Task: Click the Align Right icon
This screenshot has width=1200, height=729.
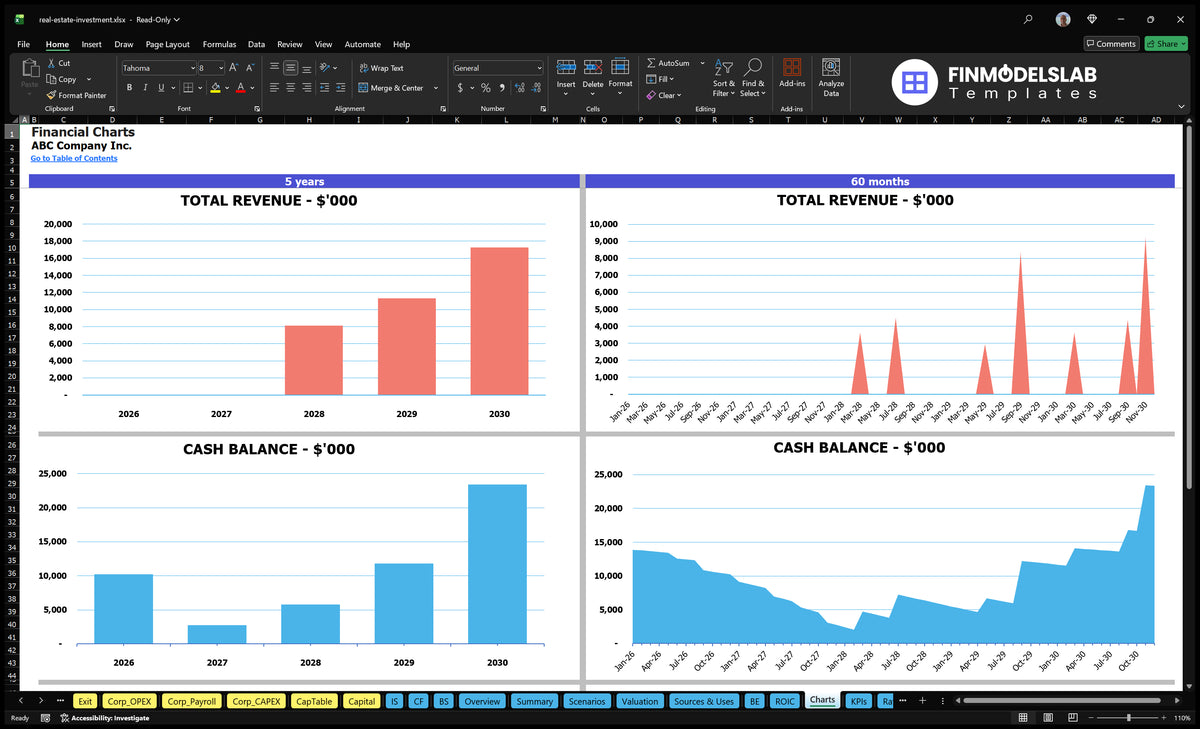Action: (307, 88)
